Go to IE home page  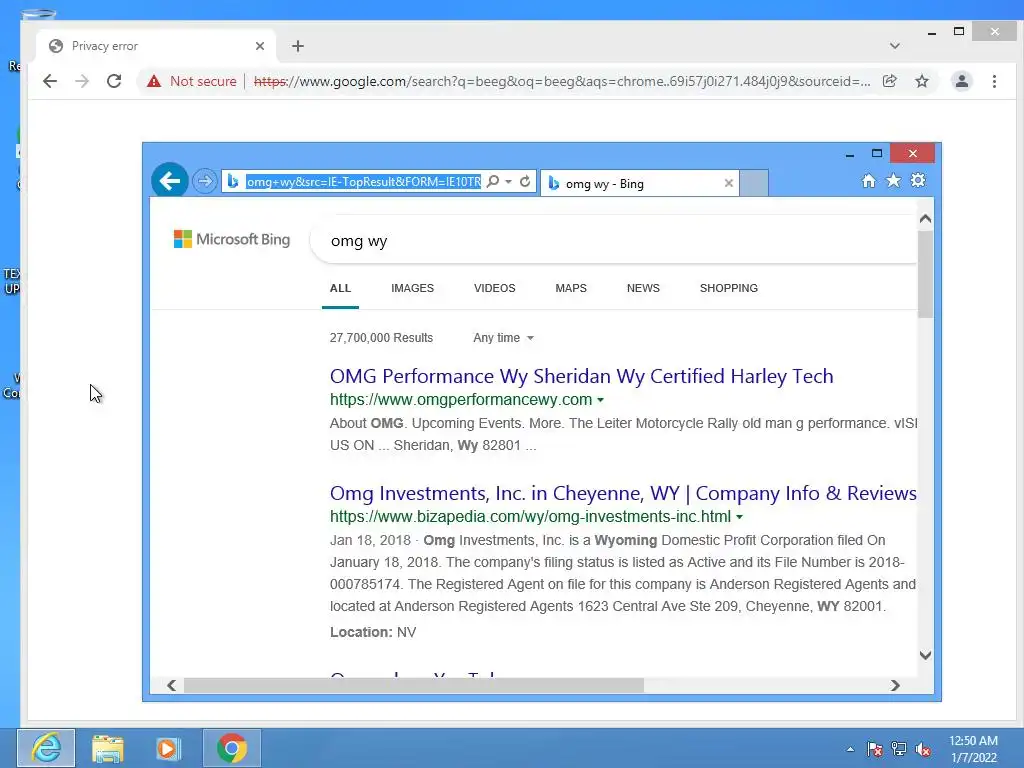tap(869, 181)
